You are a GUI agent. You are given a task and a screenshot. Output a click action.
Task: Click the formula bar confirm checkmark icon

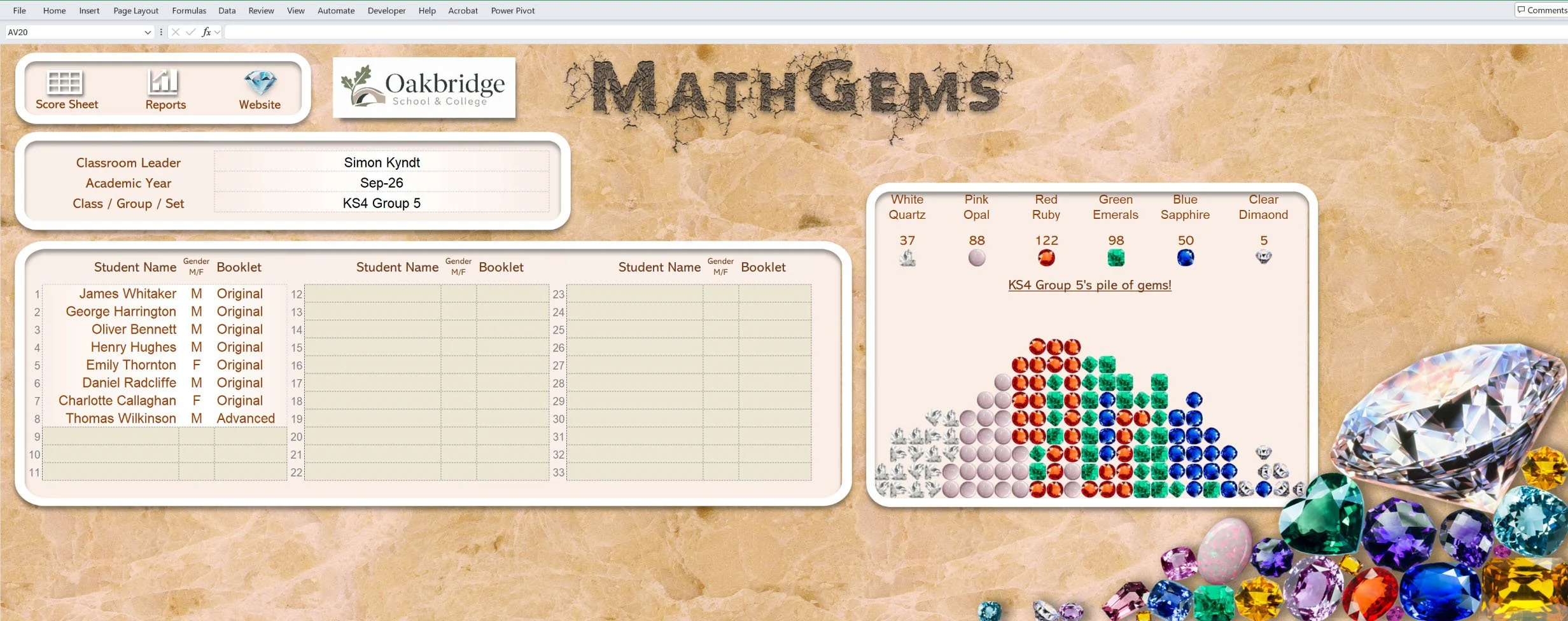(190, 32)
